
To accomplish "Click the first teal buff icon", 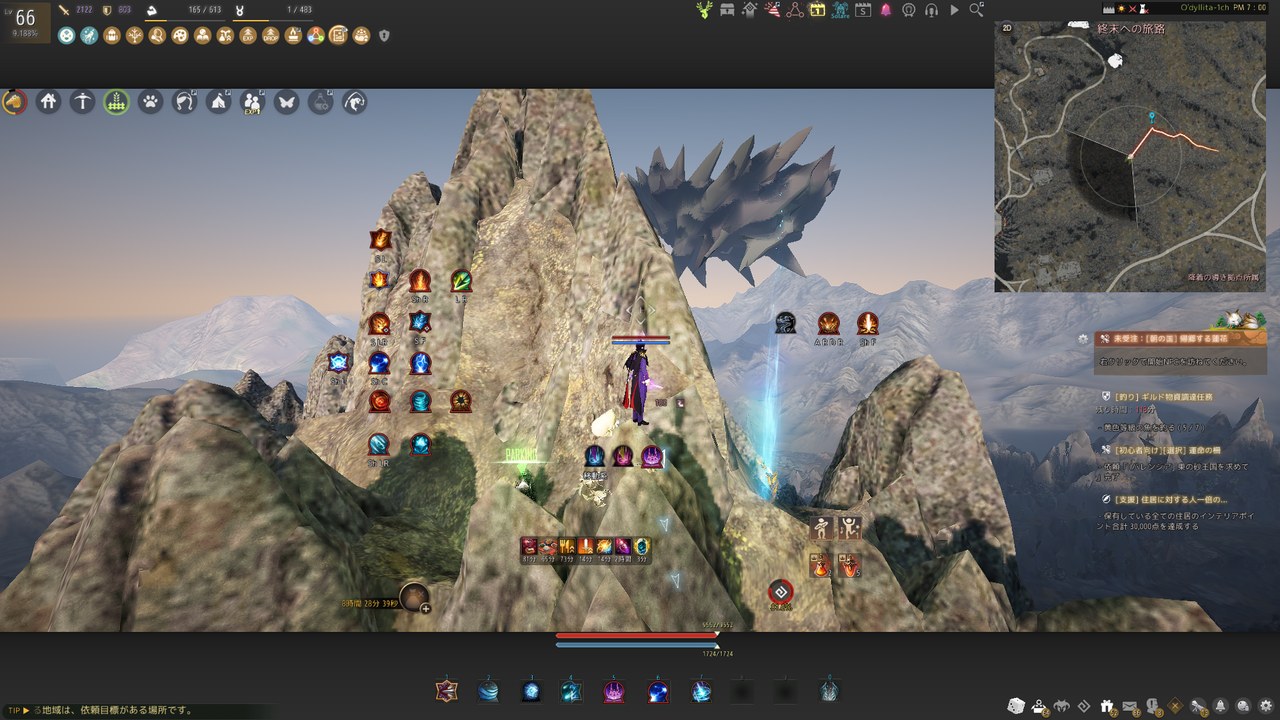I will [67, 35].
